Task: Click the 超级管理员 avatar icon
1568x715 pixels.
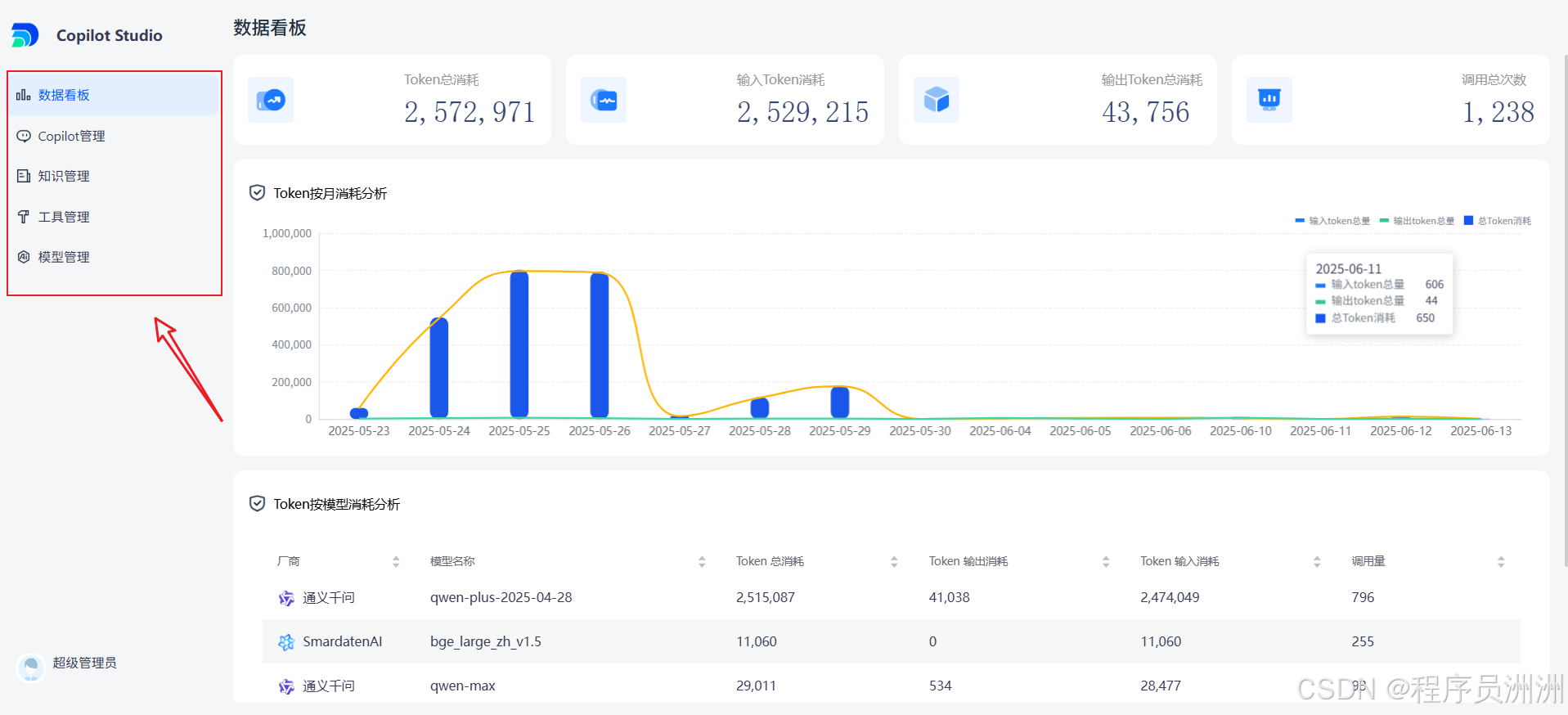Action: coord(31,668)
